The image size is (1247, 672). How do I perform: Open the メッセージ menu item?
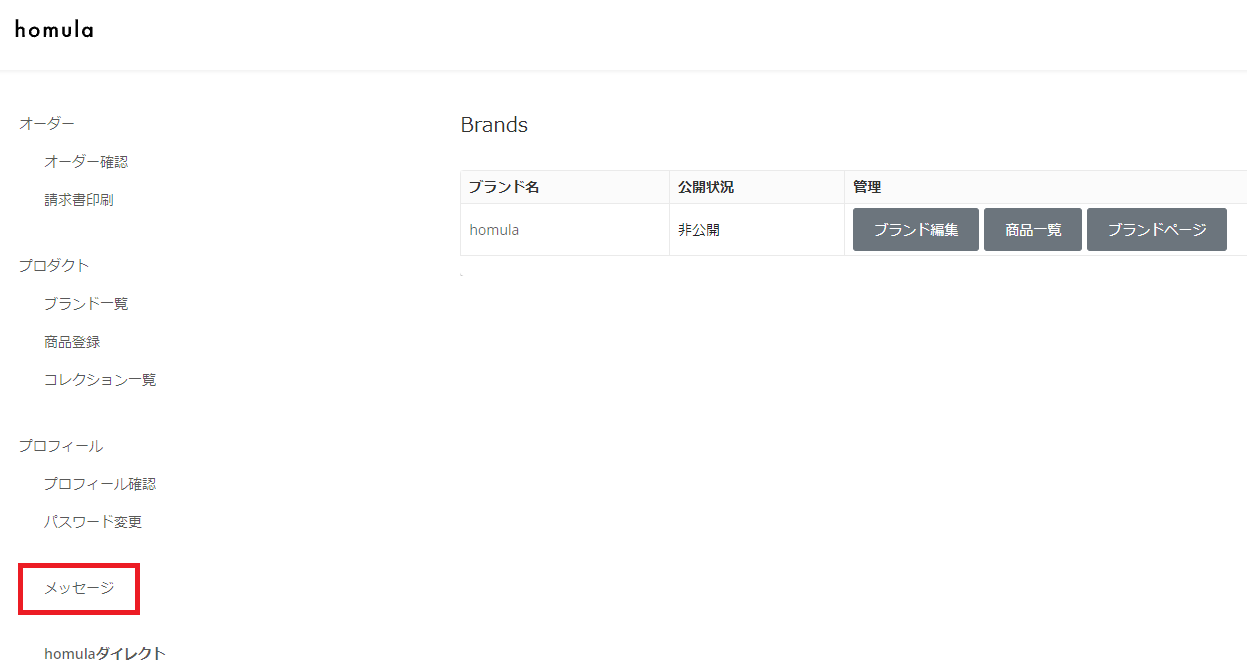(x=79, y=589)
